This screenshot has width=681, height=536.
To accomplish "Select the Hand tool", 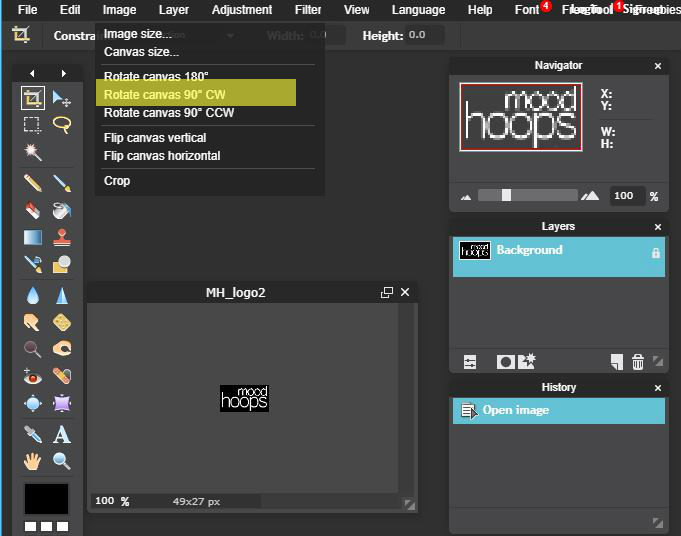I will click(33, 461).
